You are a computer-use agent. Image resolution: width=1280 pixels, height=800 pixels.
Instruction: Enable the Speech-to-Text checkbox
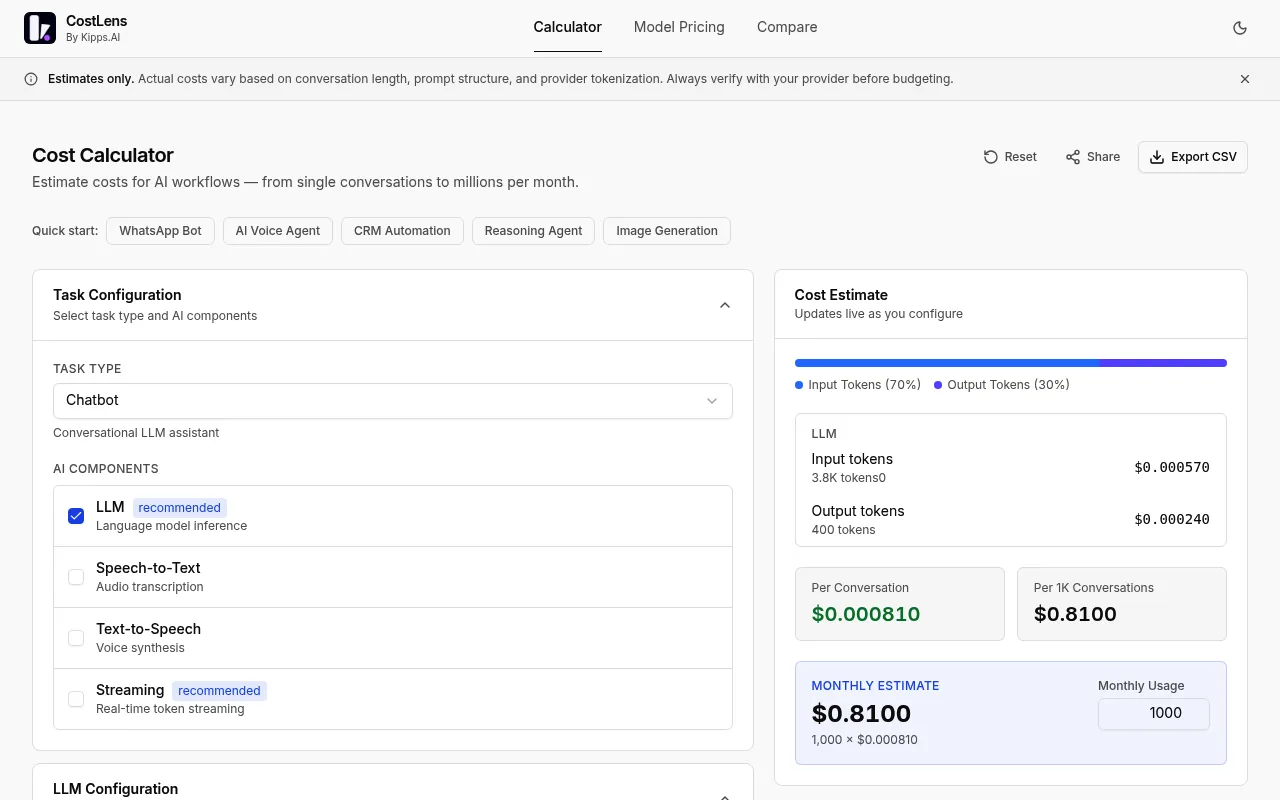76,577
